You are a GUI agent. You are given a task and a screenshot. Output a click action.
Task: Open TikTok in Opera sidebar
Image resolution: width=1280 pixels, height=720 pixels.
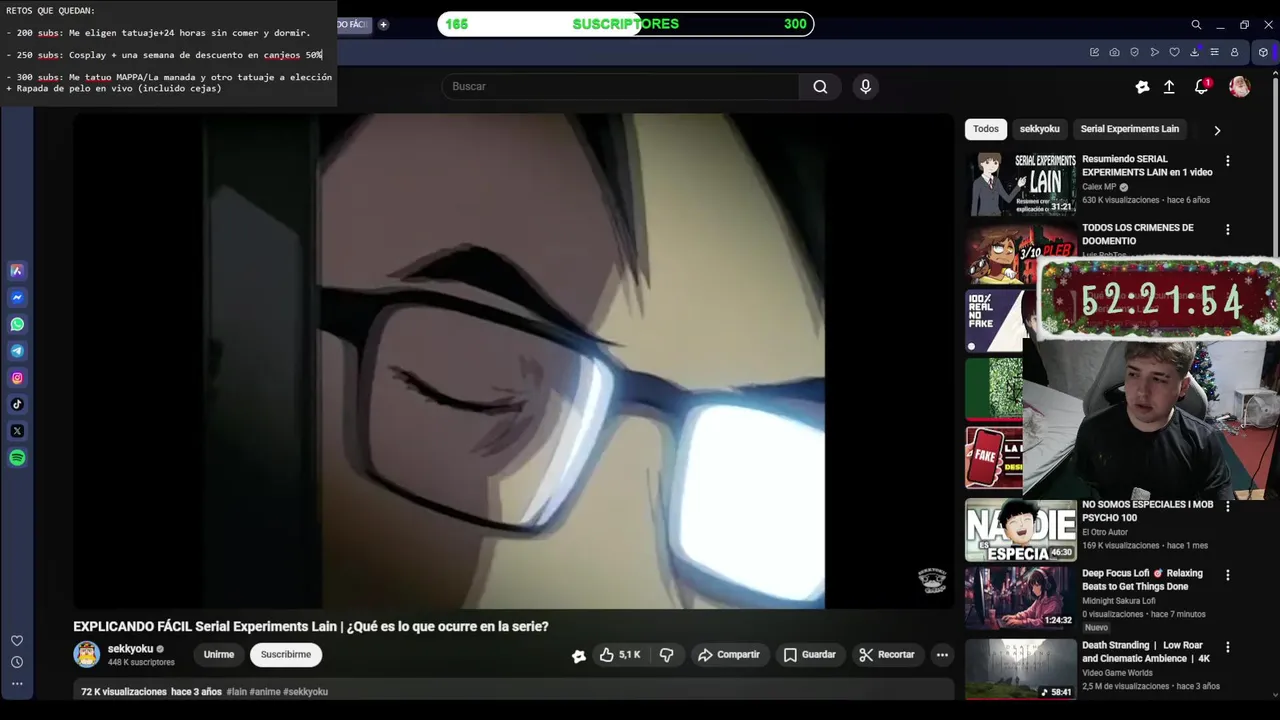17,404
